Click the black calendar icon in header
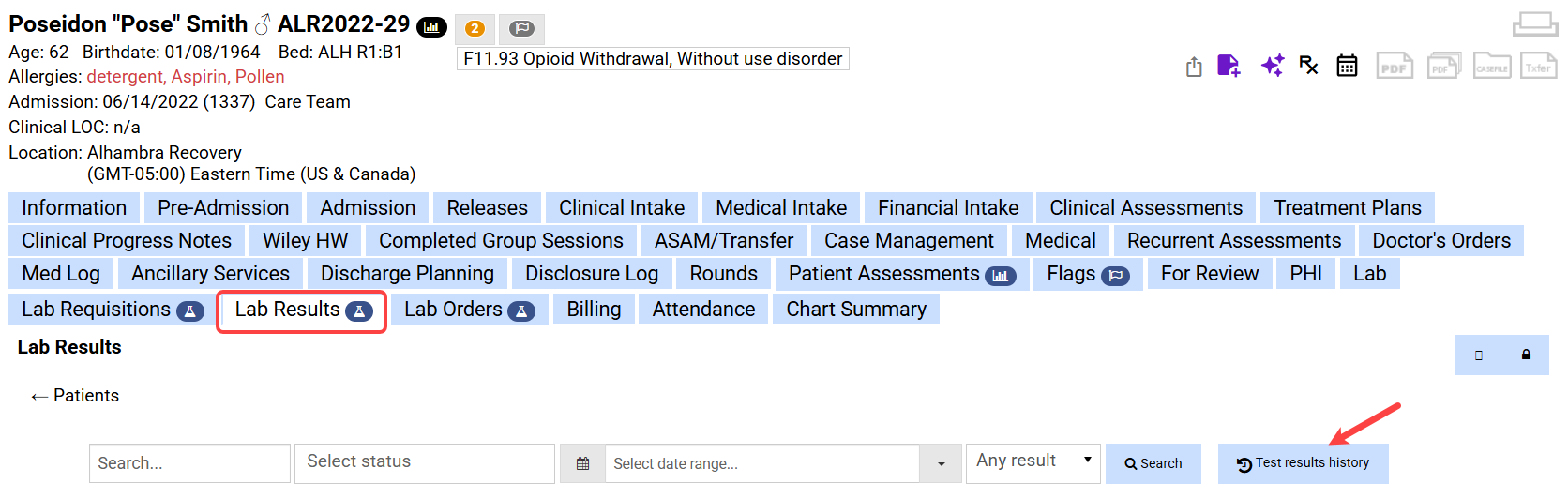1568x499 pixels. [x=1347, y=66]
